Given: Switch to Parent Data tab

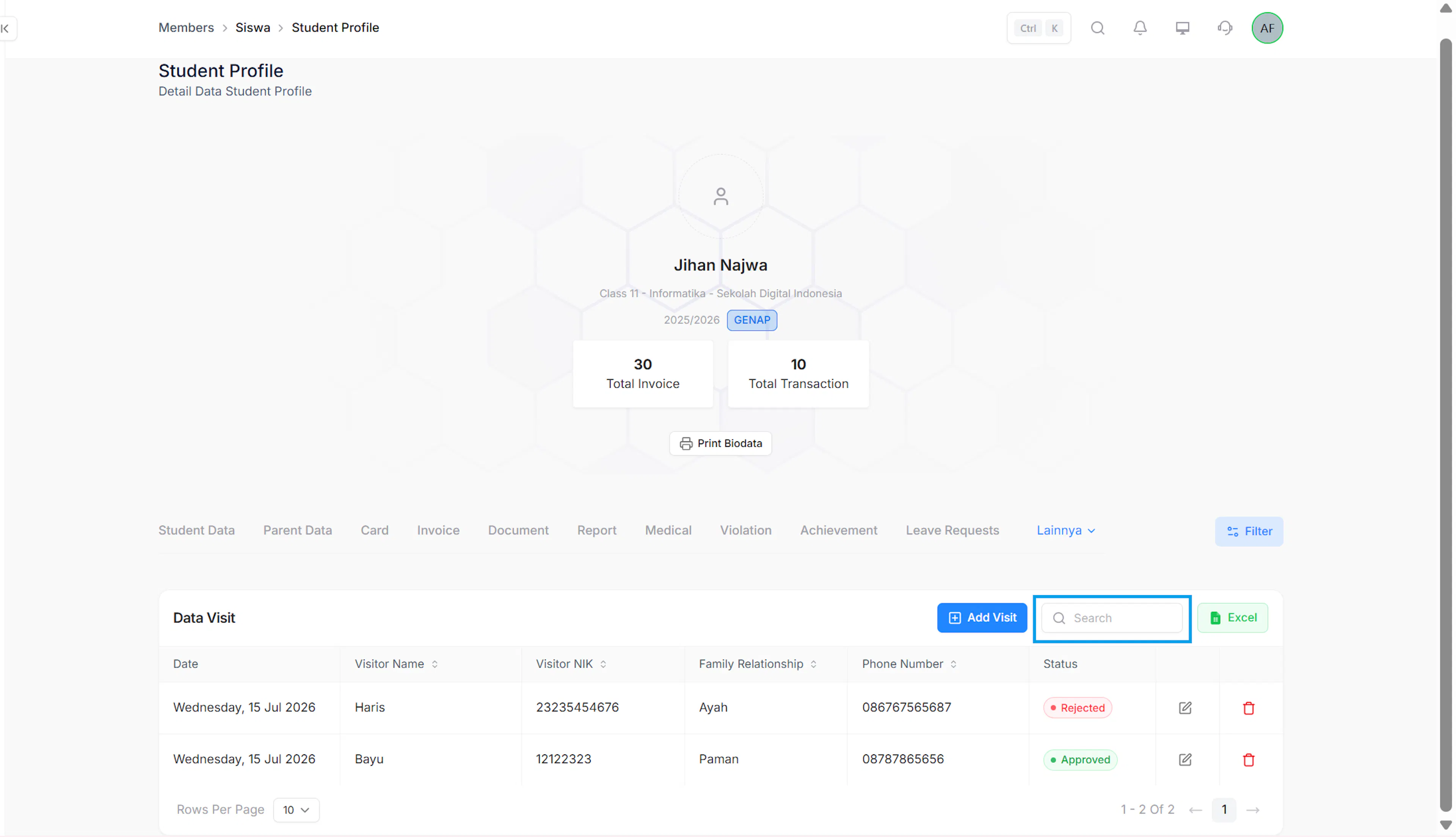Looking at the screenshot, I should click(298, 531).
